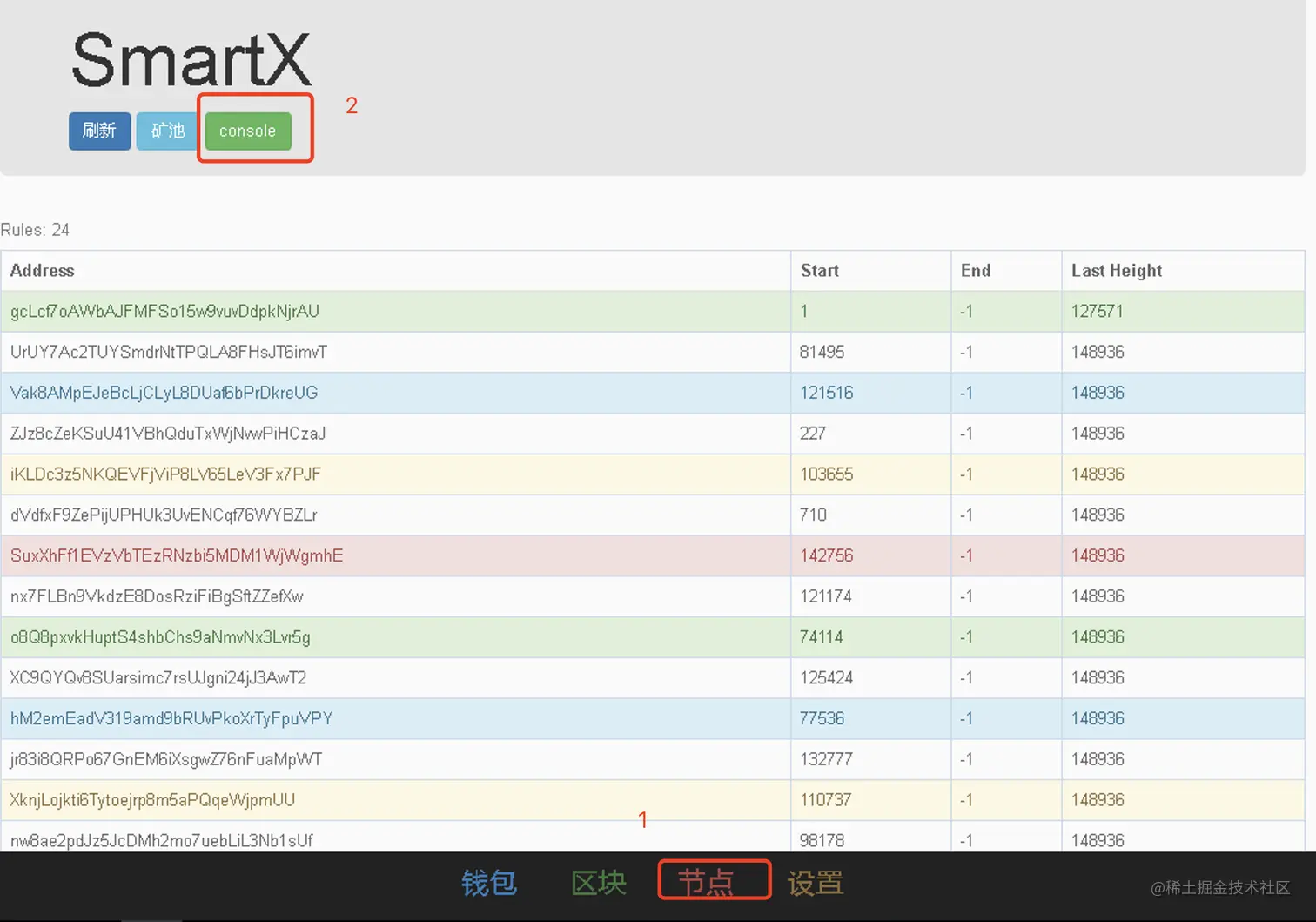
Task: Select address beginning hM2emEadV319
Action: [171, 718]
